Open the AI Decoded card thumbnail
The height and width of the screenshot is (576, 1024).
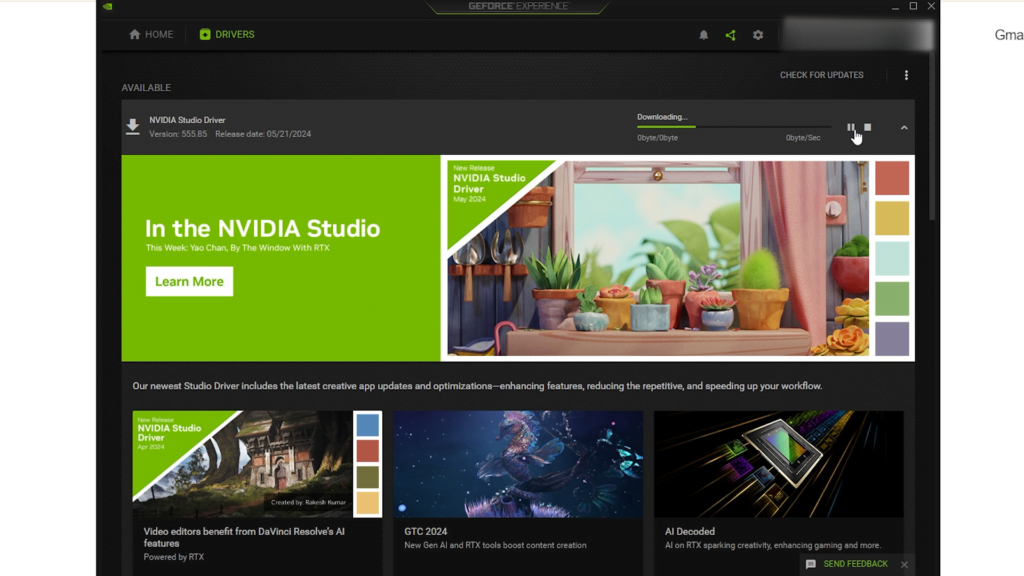778,464
